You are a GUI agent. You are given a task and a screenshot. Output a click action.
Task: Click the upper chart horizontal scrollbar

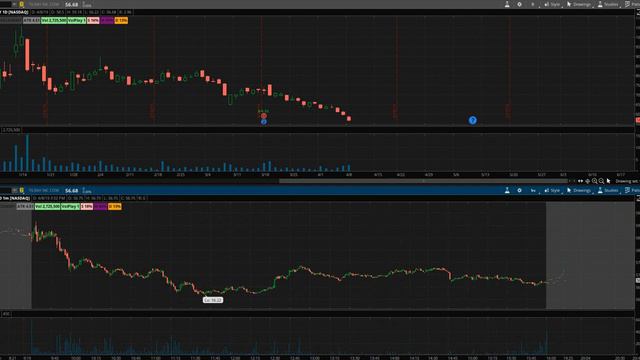click(423, 181)
